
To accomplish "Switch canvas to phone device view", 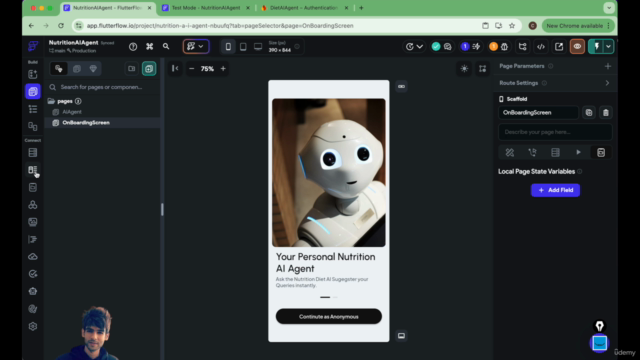I will pos(228,47).
